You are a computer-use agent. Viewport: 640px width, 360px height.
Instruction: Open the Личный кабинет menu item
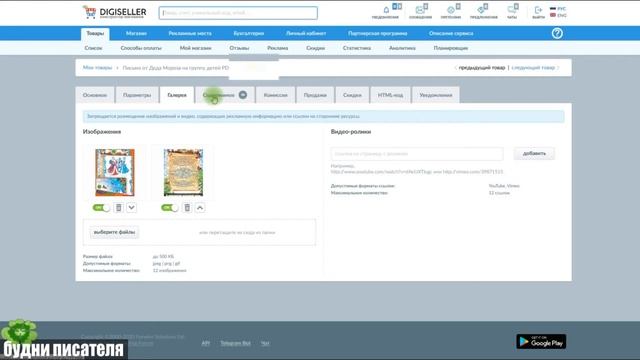pos(306,33)
